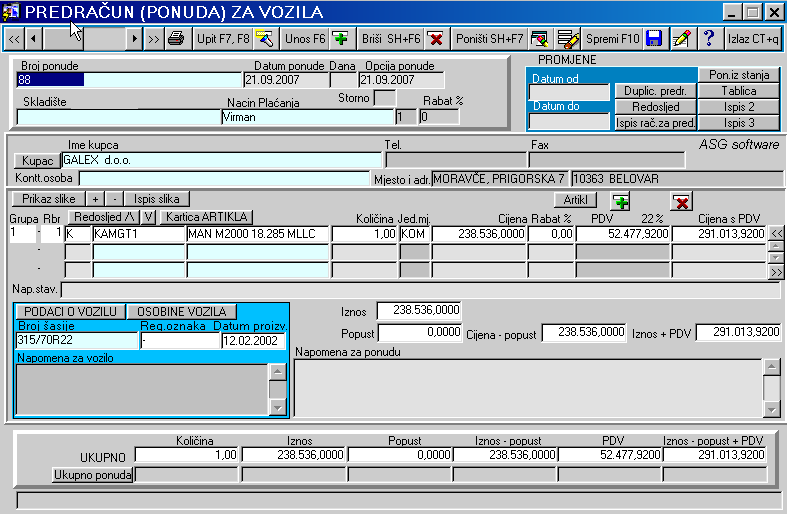This screenshot has height=514, width=787.
Task: Click Broj šasije field 315/70R22
Action: coord(77,340)
